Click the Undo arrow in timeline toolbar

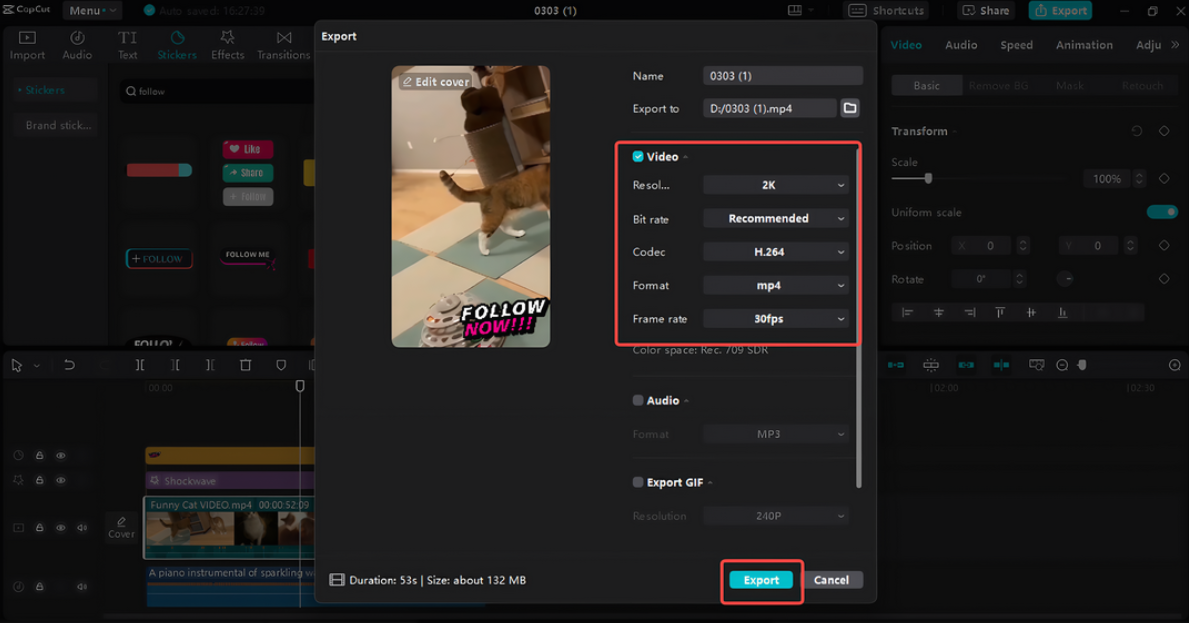(69, 365)
